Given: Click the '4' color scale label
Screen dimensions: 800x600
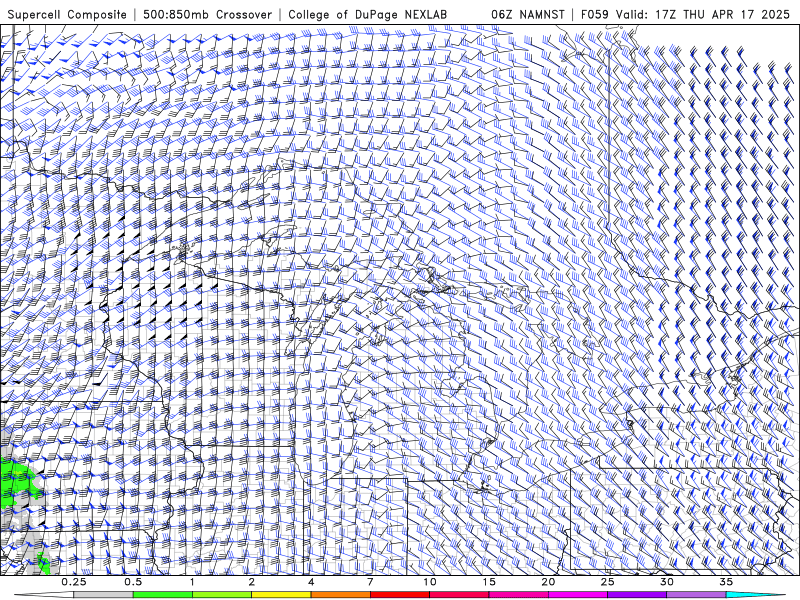Looking at the screenshot, I should click(x=311, y=582).
